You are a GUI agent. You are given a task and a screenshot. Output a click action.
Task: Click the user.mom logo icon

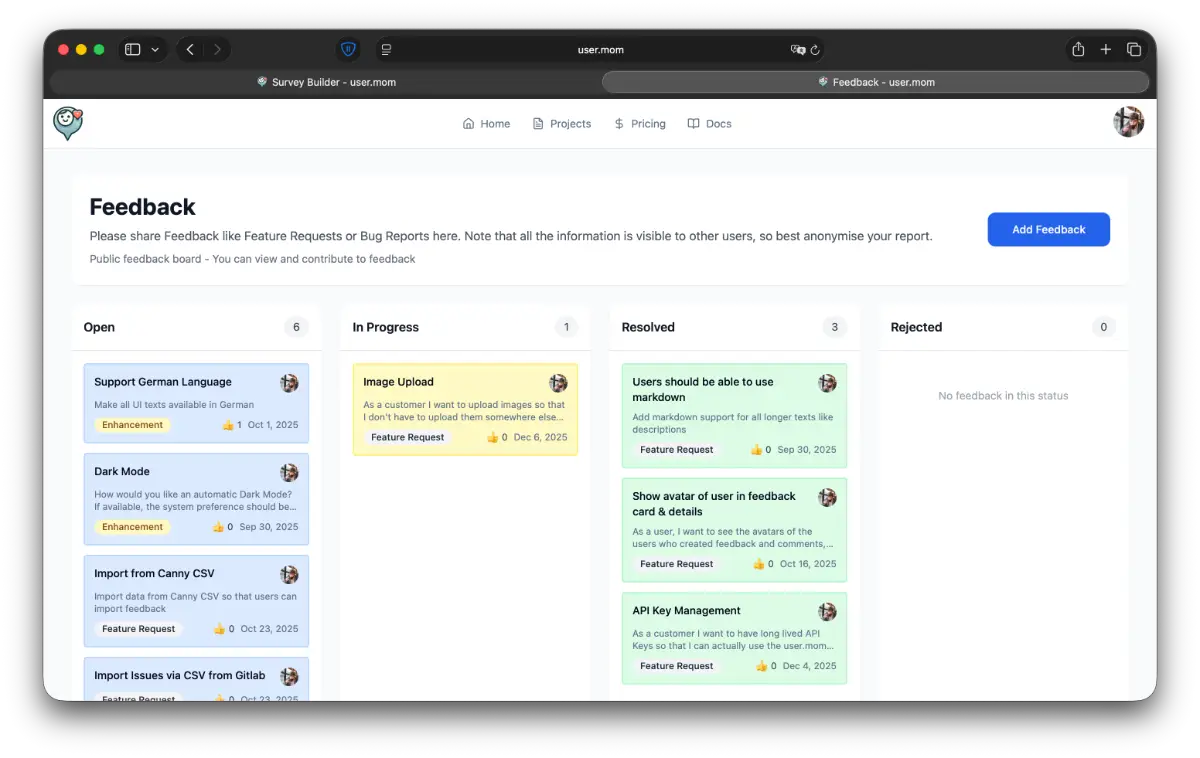click(x=68, y=123)
